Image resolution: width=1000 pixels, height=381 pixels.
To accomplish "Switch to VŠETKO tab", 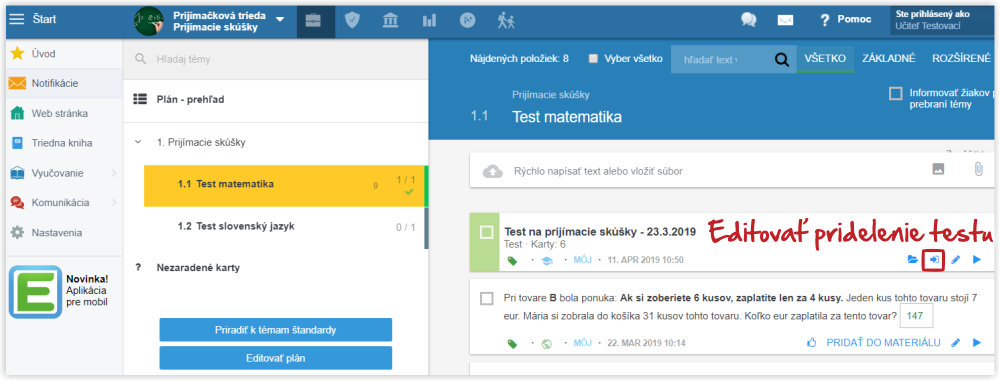I will pyautogui.click(x=825, y=58).
